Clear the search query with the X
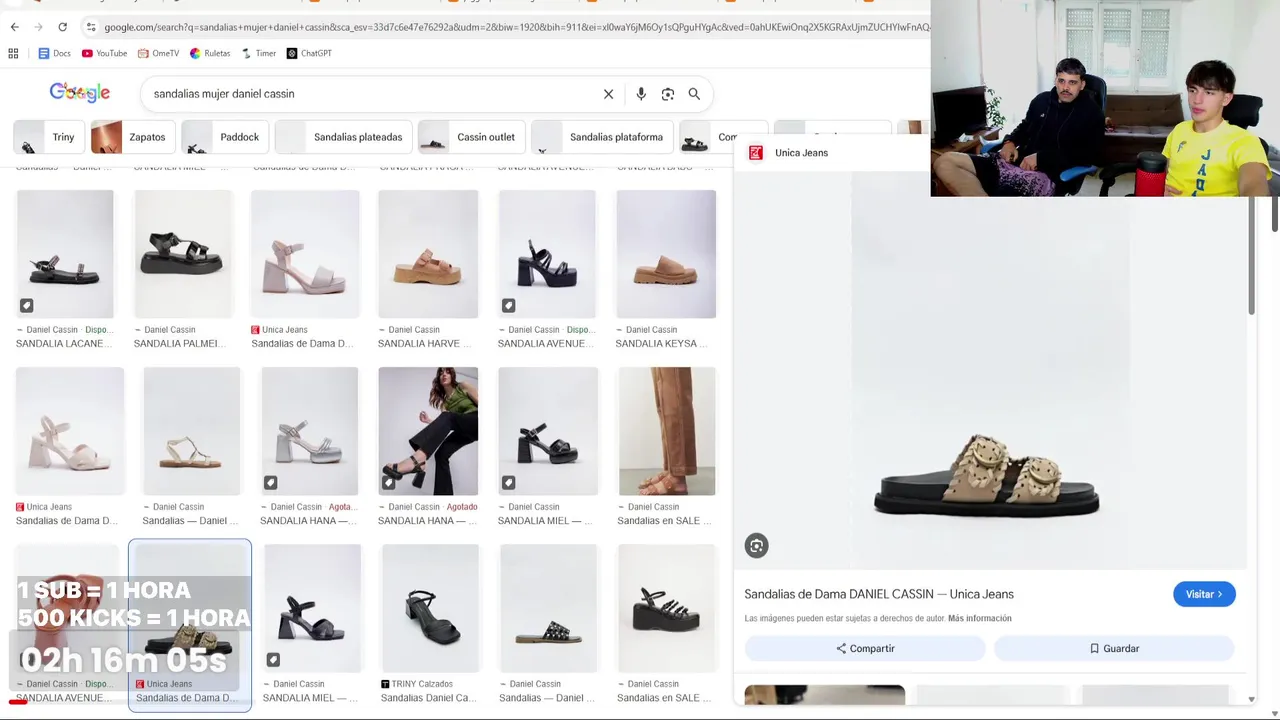Viewport: 1280px width, 720px height. click(x=608, y=94)
